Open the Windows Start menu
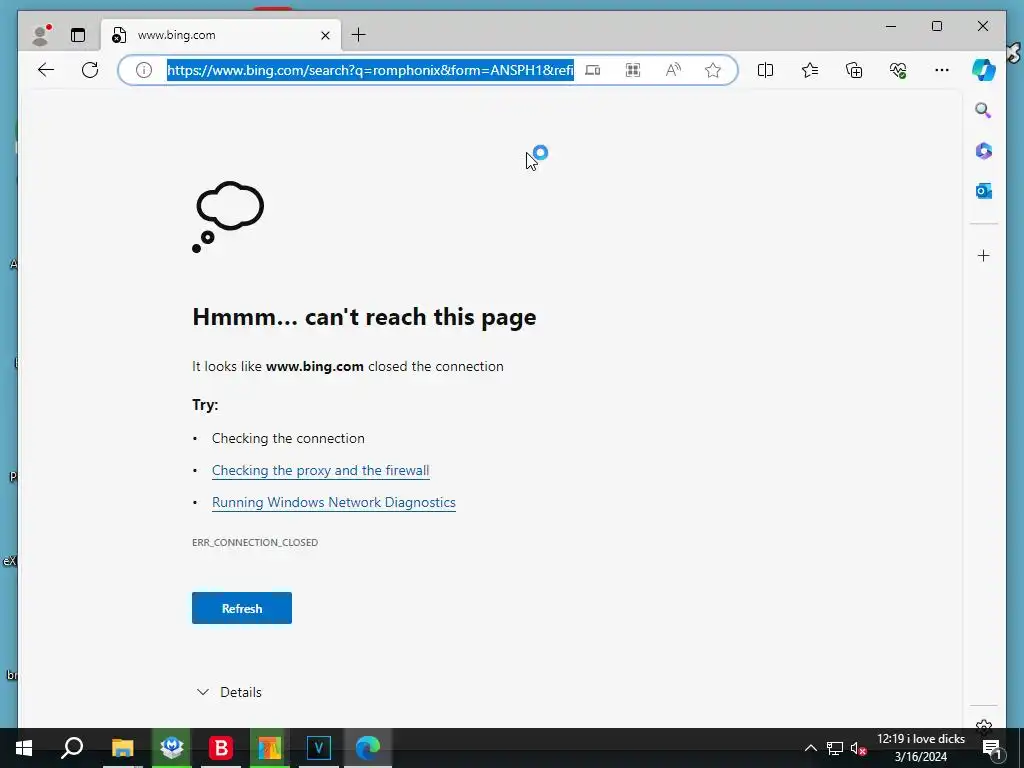1024x768 pixels. pos(24,748)
